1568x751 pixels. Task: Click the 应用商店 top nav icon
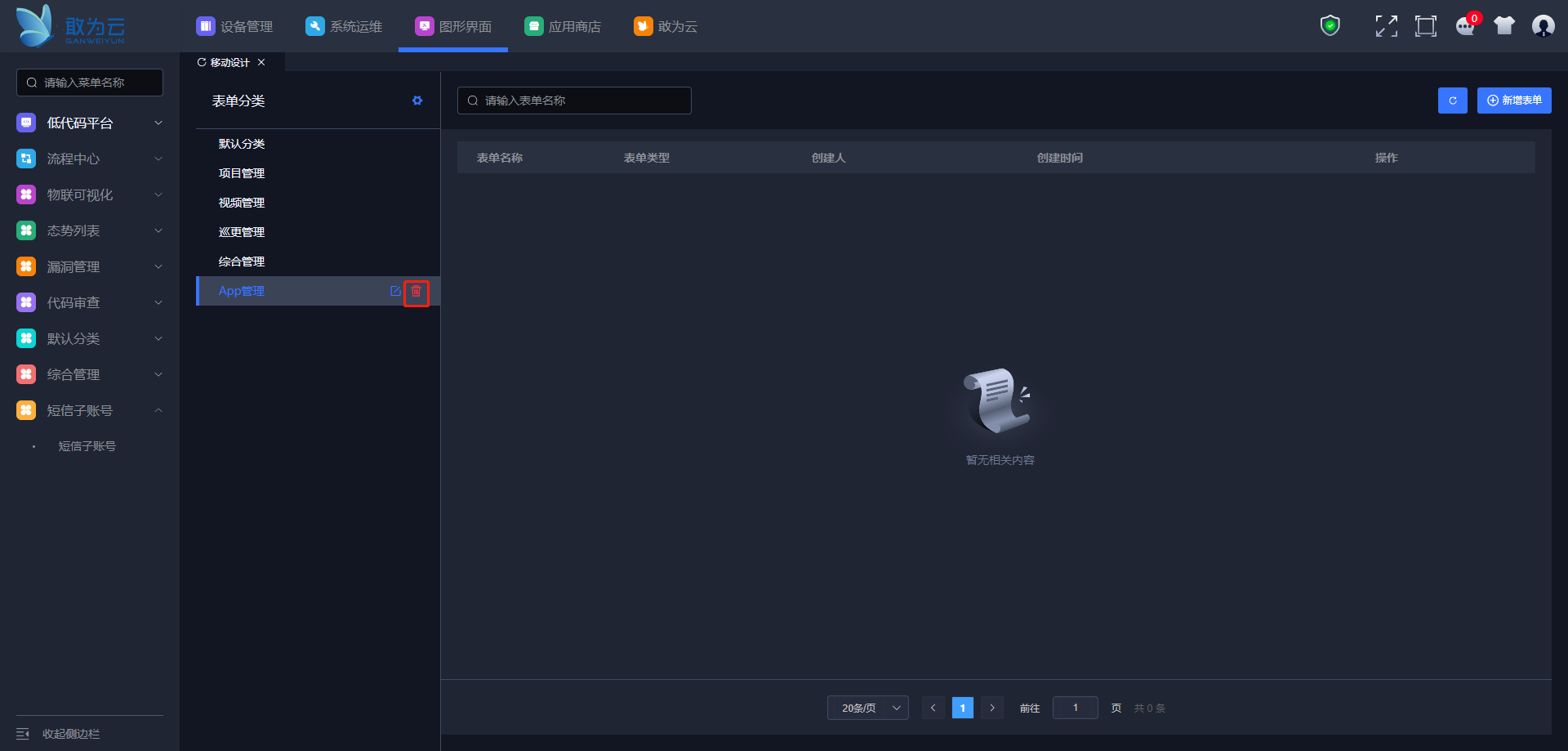point(533,26)
